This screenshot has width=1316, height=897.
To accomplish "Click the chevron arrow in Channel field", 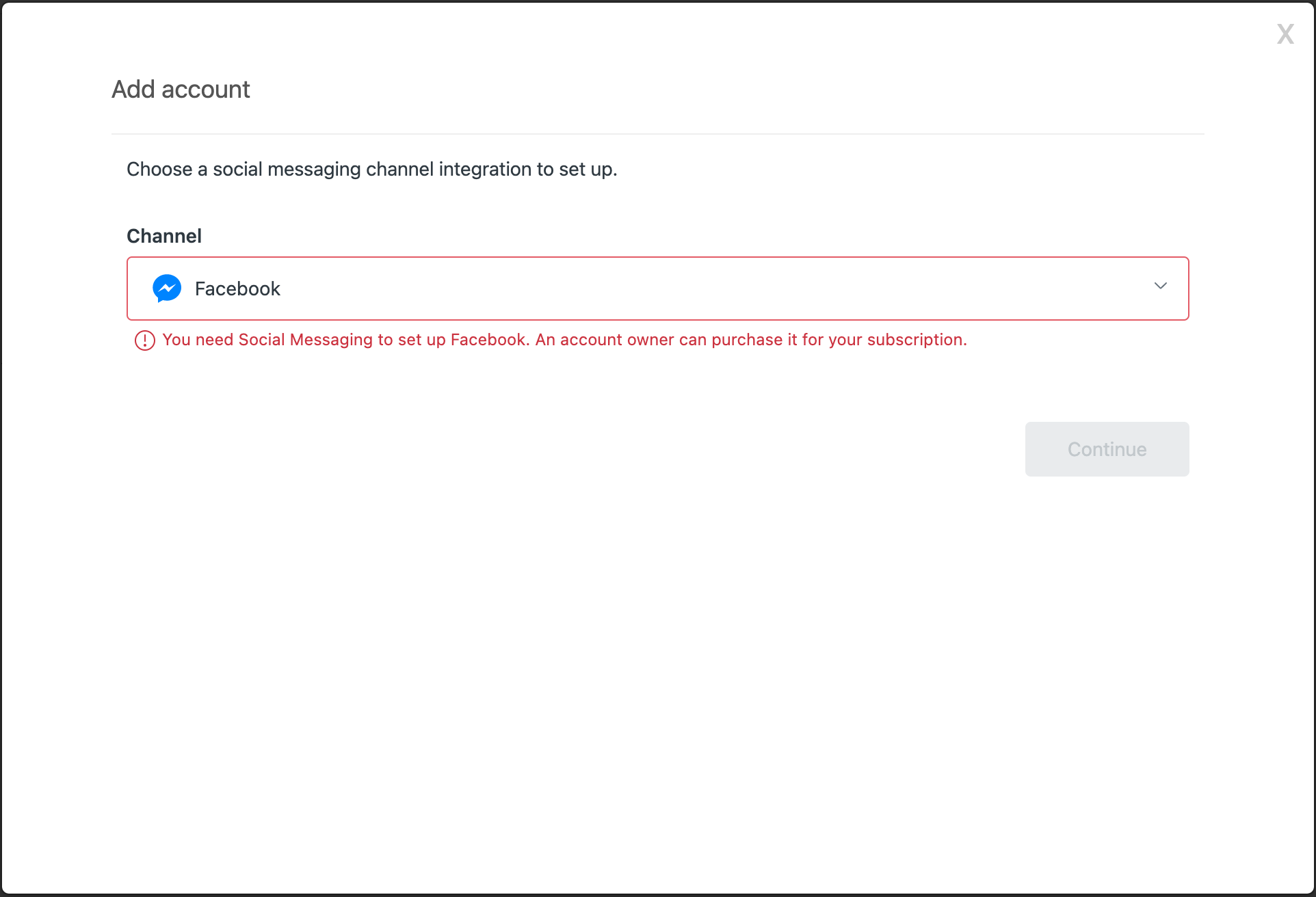I will tap(1160, 286).
